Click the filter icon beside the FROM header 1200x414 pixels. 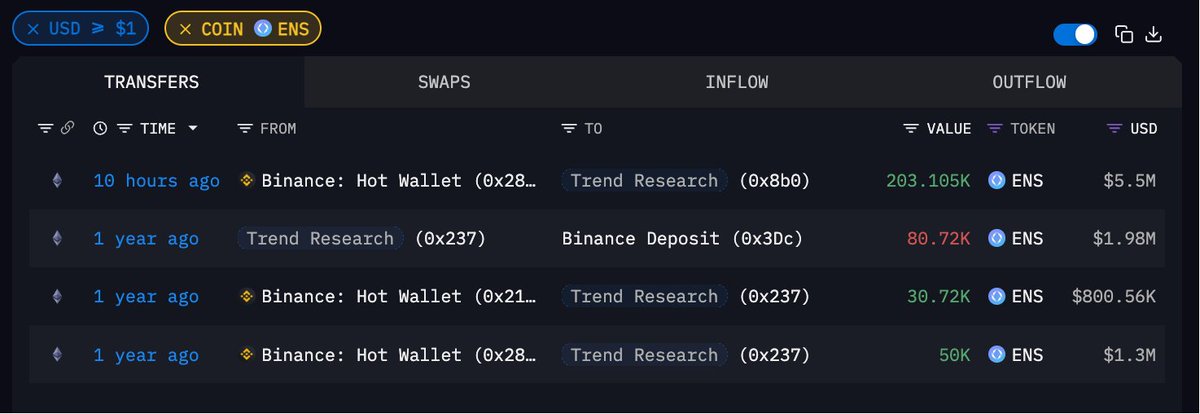click(246, 128)
